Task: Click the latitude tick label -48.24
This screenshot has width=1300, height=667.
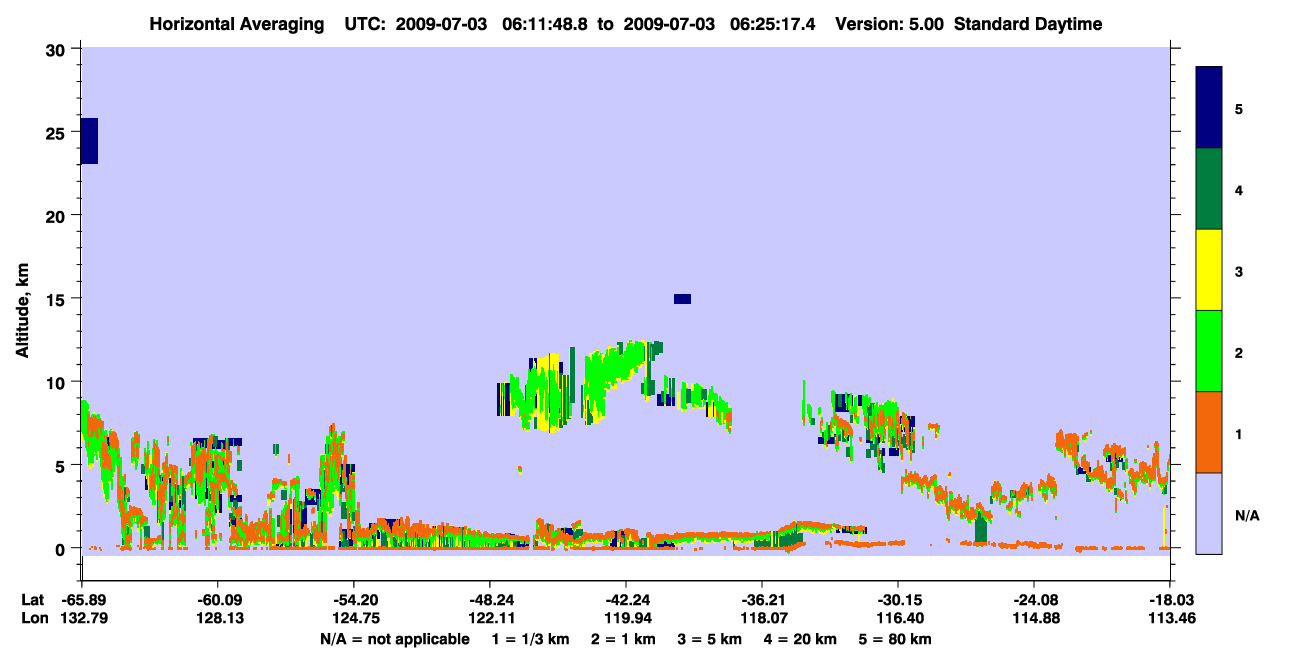Action: (489, 600)
